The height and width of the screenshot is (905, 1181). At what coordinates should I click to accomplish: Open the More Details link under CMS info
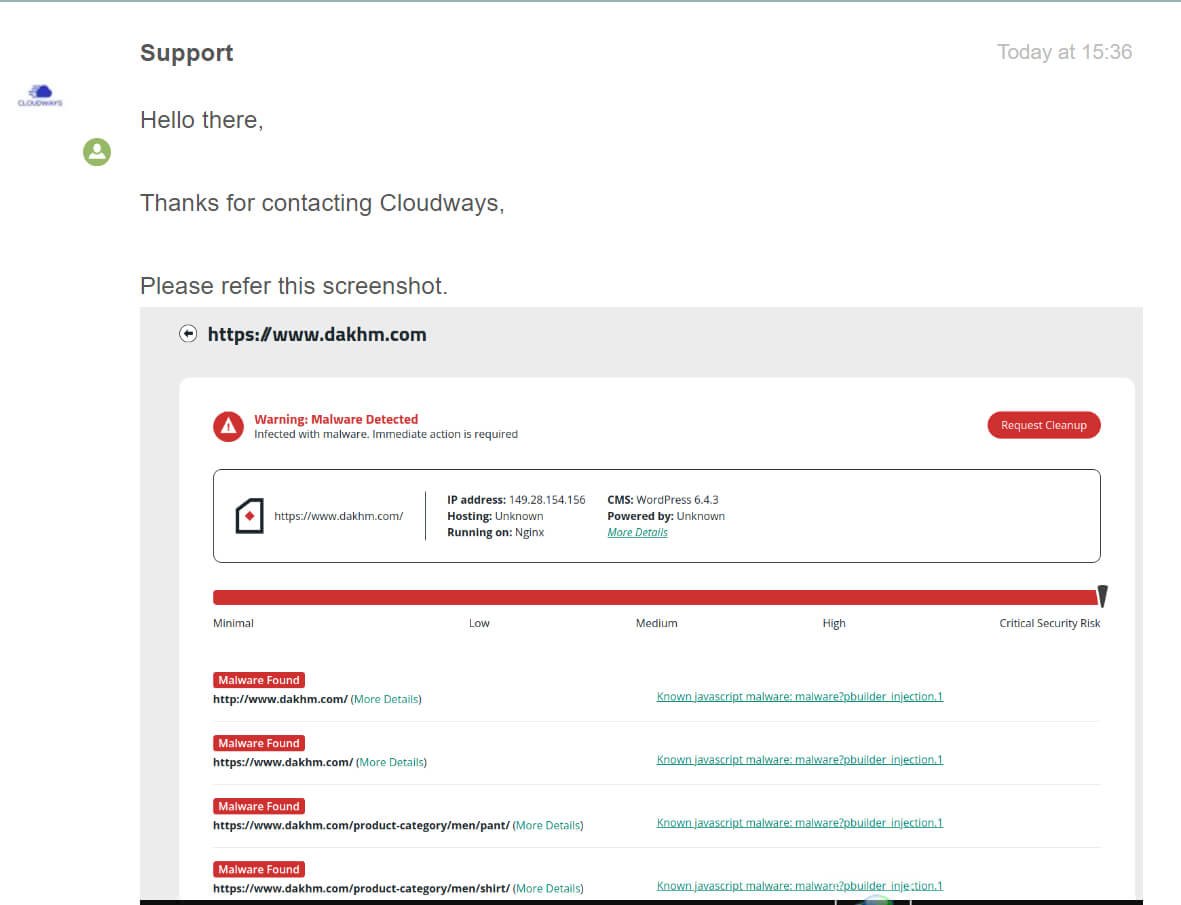pos(637,531)
